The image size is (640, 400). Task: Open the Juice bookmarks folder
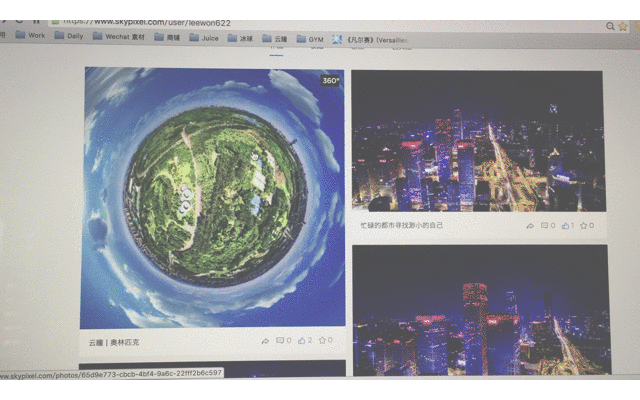(204, 38)
